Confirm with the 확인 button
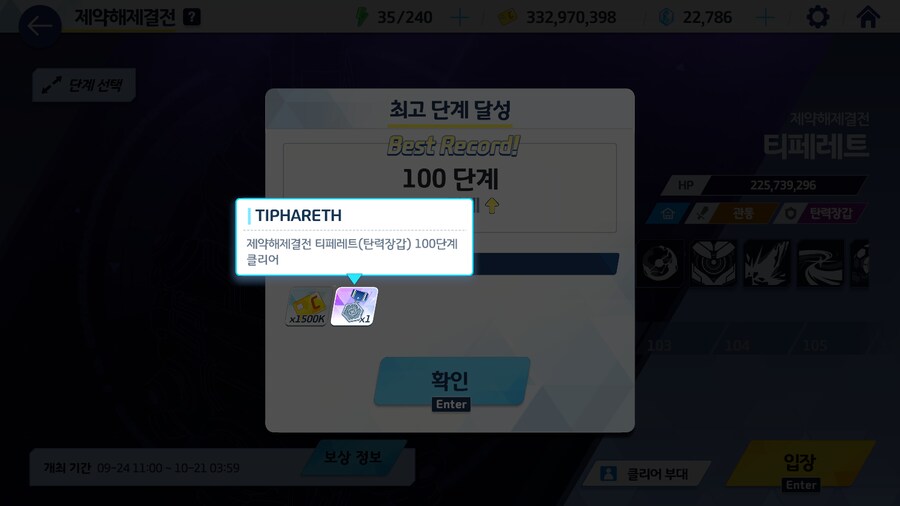 (x=452, y=381)
